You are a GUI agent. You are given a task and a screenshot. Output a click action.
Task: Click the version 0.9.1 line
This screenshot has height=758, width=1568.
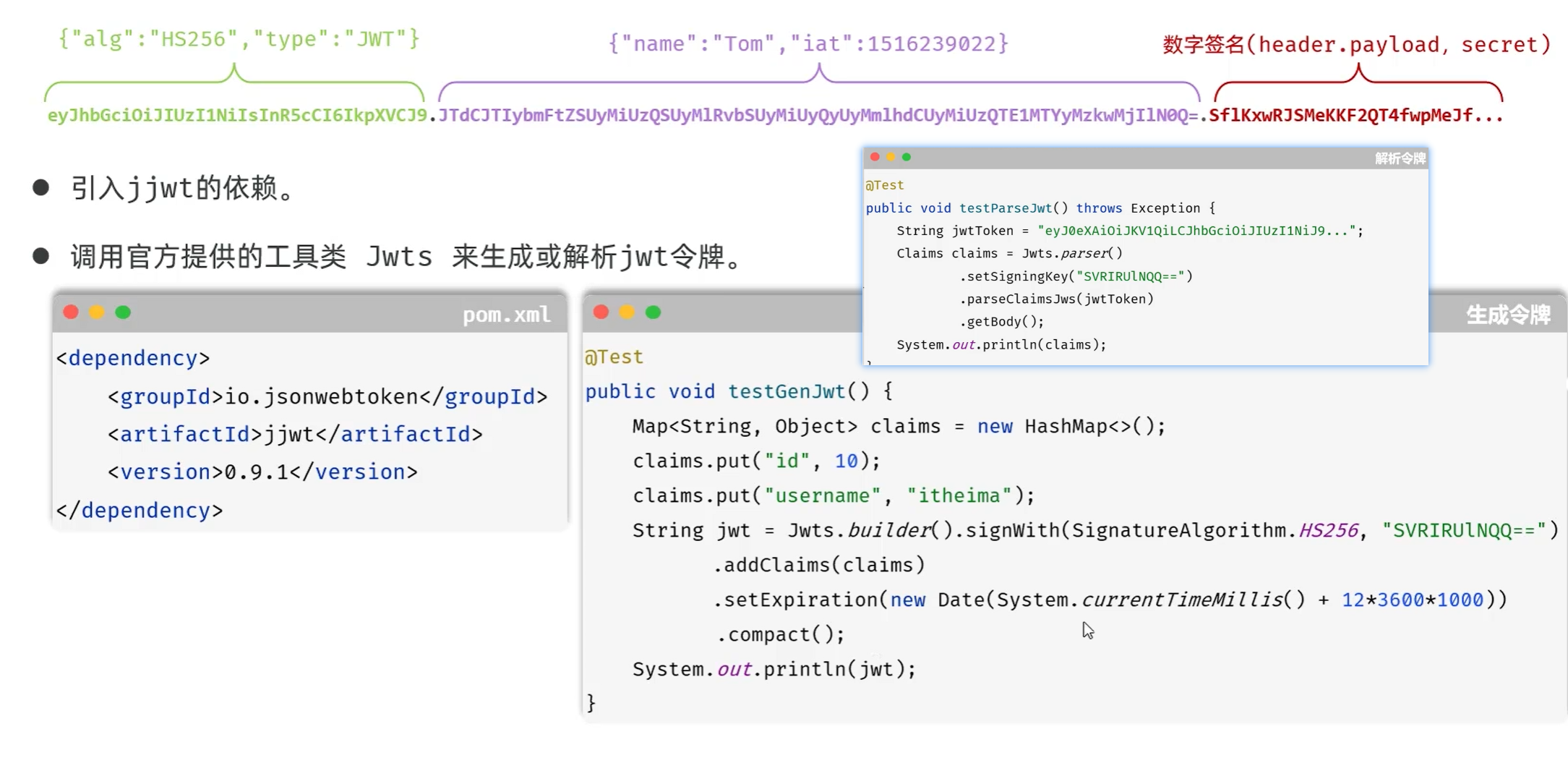[x=262, y=472]
